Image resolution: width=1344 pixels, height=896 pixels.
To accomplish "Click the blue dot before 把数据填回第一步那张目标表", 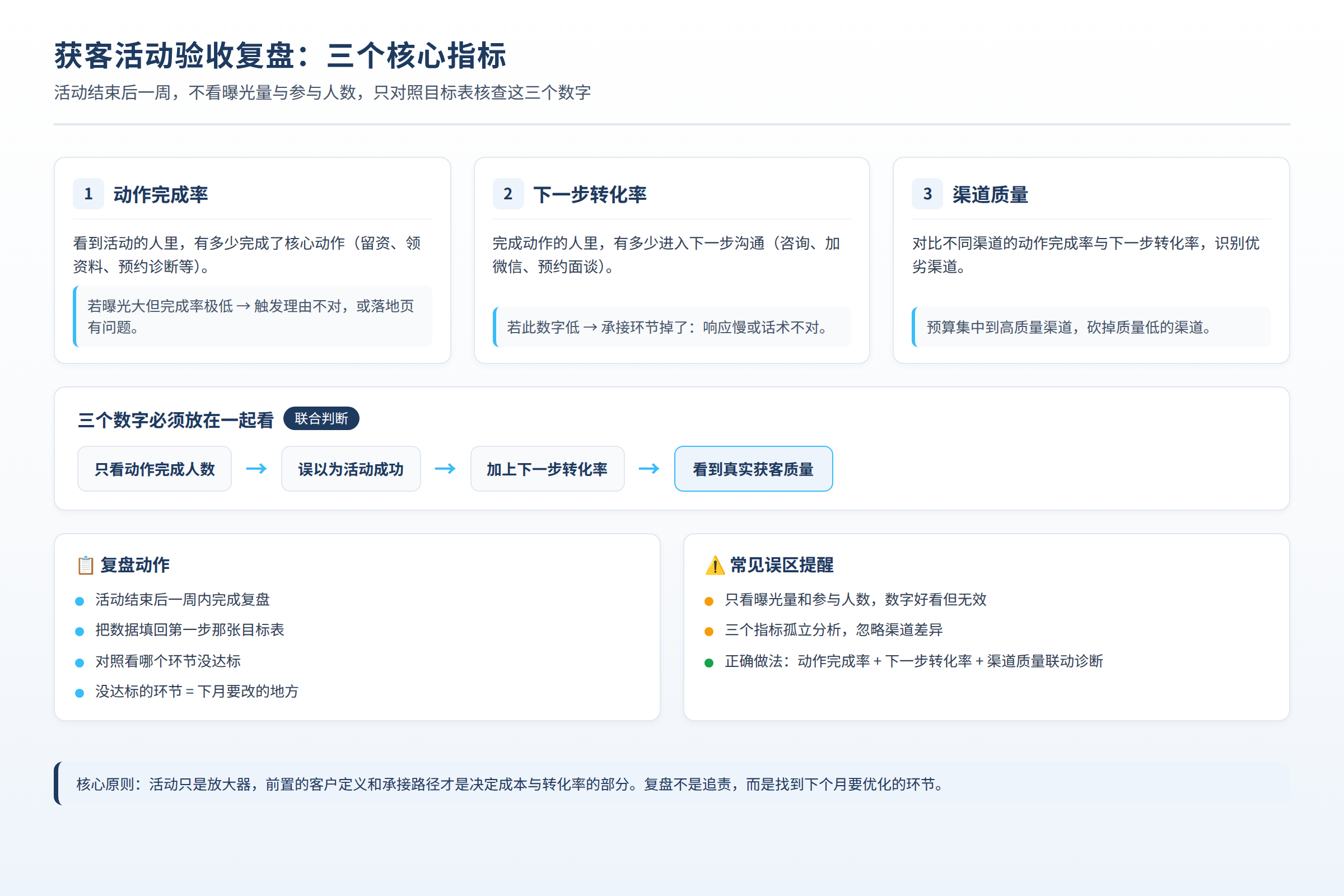I will (80, 632).
